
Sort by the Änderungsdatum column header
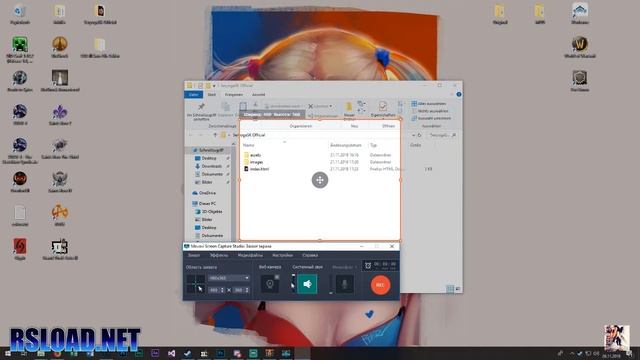point(346,145)
